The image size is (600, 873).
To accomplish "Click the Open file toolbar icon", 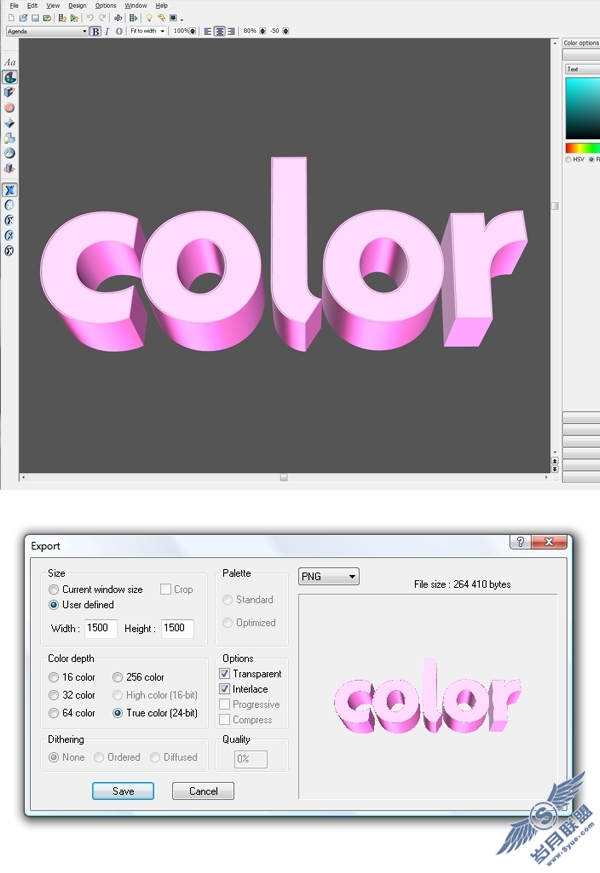I will click(x=23, y=18).
